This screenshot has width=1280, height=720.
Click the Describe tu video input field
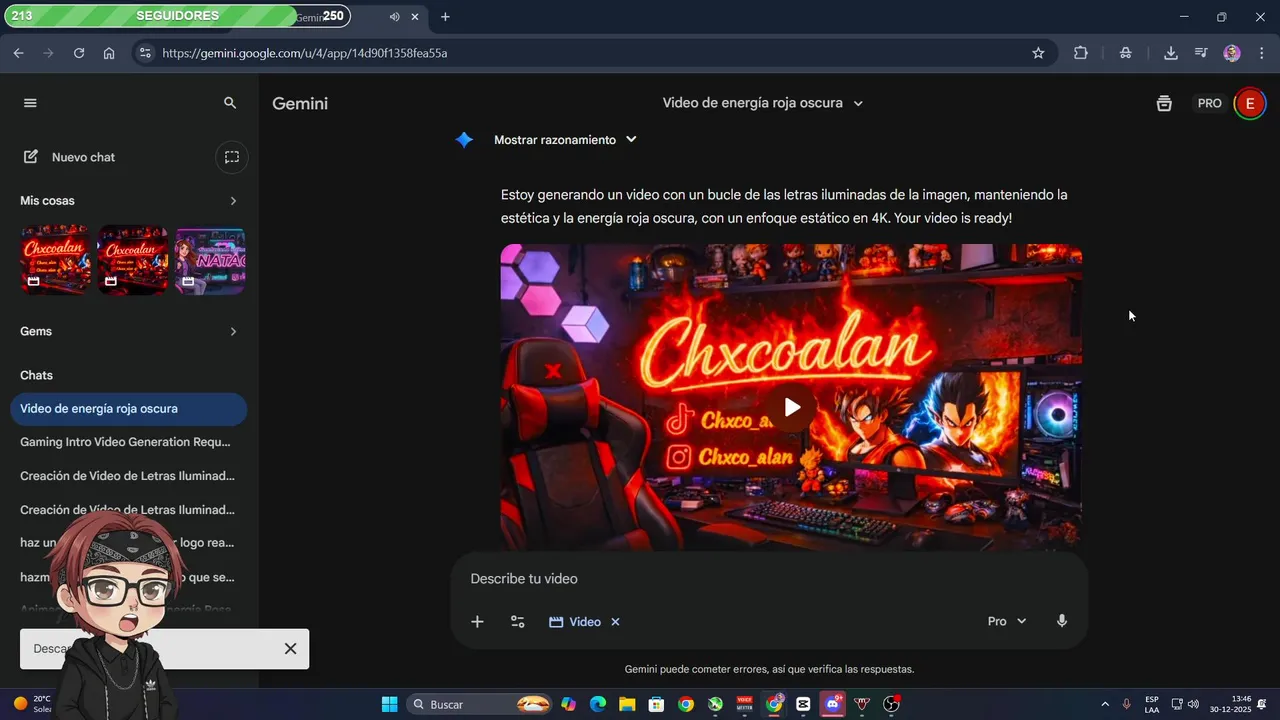pyautogui.click(x=768, y=579)
